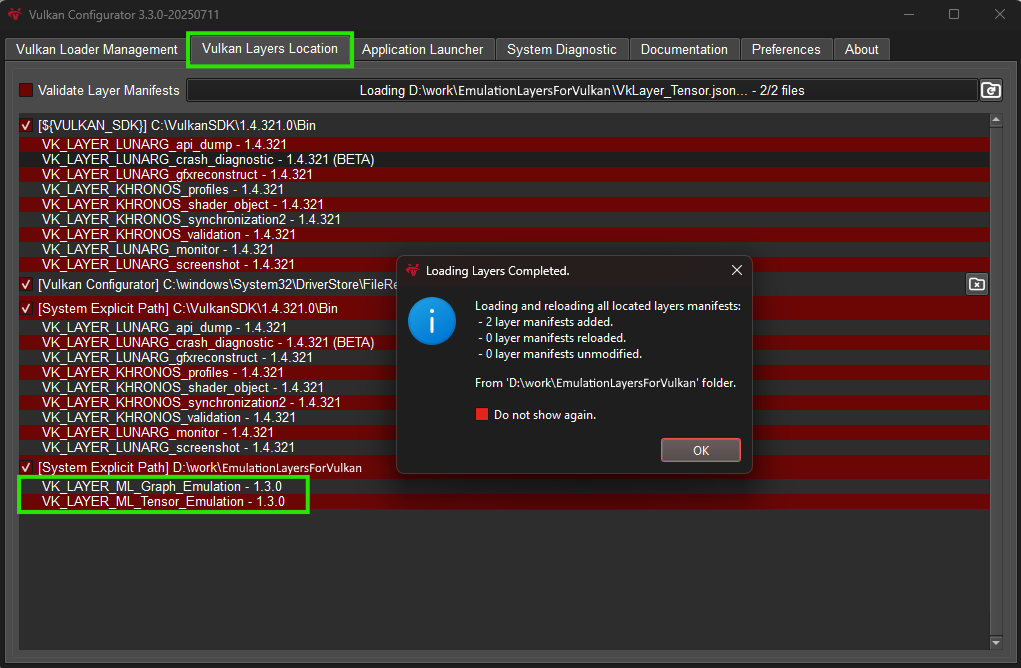Click the blue info icon in the dialog

click(432, 322)
